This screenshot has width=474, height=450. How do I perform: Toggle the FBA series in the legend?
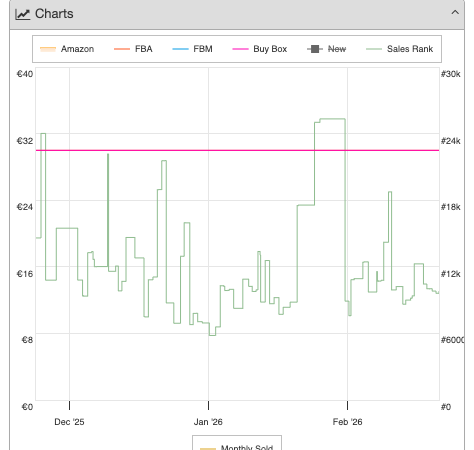(x=133, y=49)
